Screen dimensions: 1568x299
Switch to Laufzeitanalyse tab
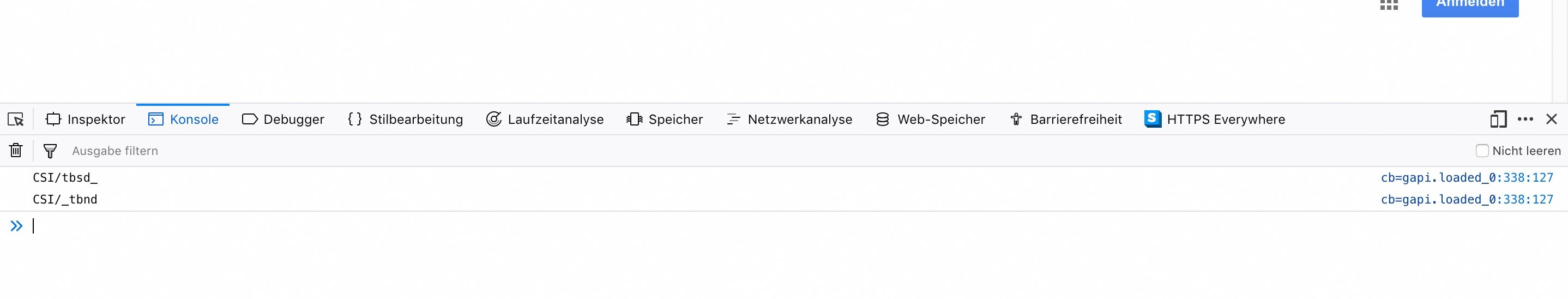tap(545, 119)
